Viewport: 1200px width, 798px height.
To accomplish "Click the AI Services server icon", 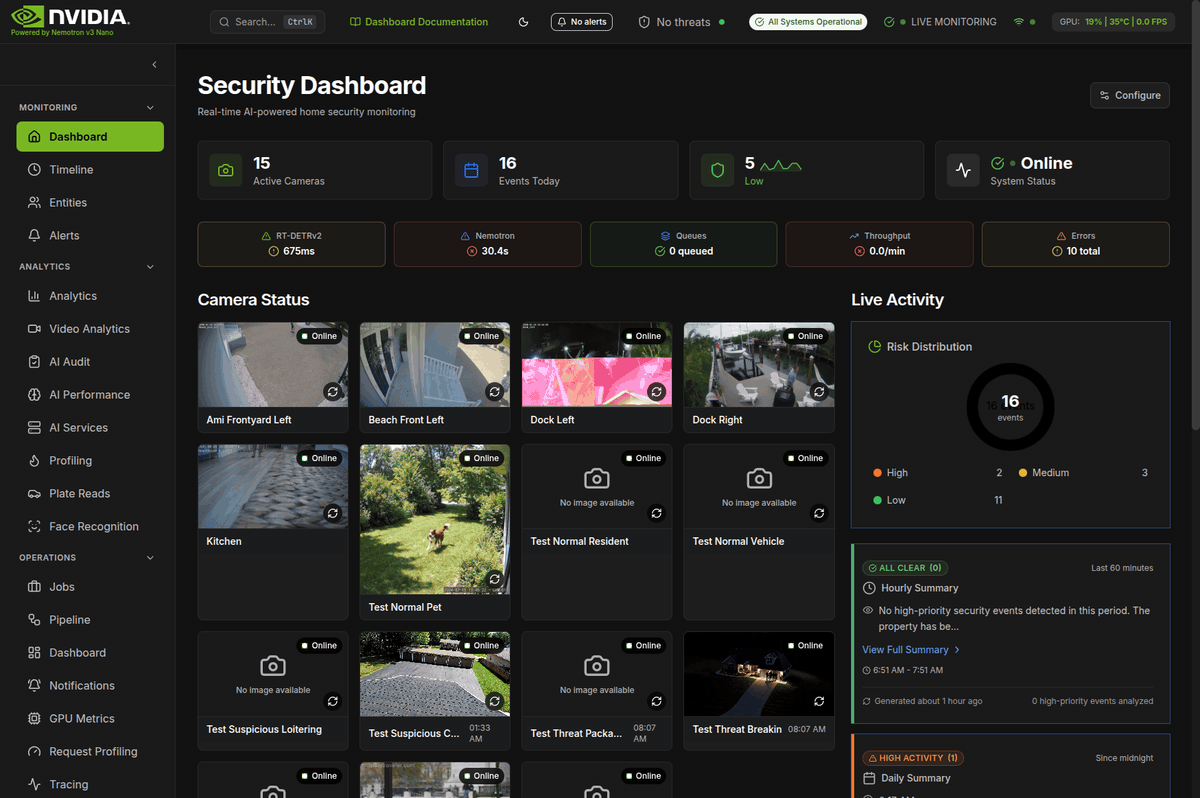I will (34, 428).
